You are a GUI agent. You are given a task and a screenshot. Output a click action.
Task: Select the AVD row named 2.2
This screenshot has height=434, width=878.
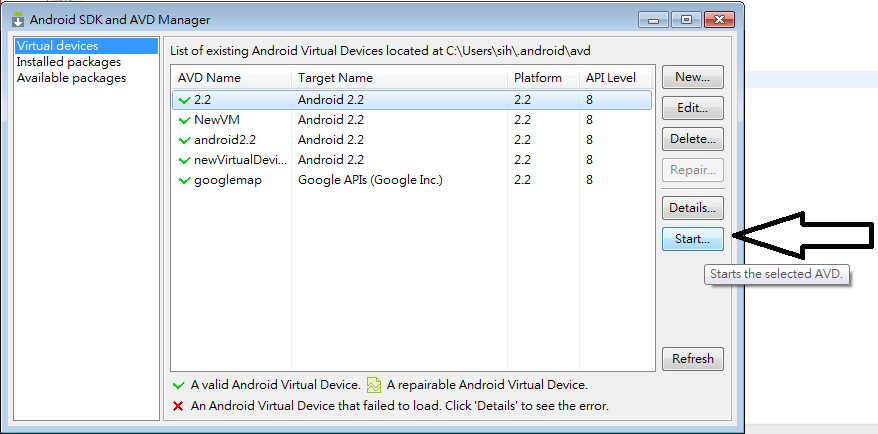click(x=412, y=100)
